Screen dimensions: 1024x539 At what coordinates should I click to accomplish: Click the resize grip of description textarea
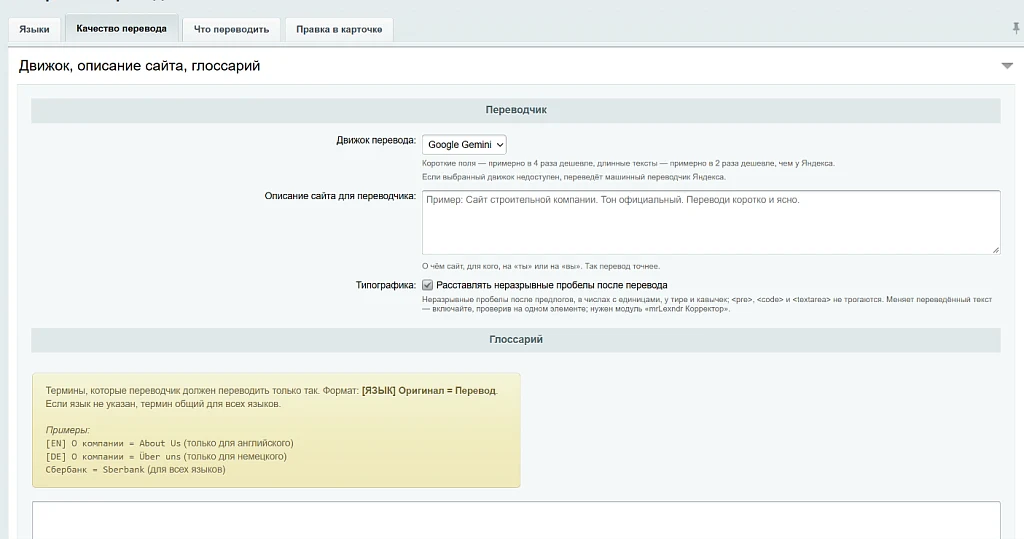pyautogui.click(x=995, y=250)
